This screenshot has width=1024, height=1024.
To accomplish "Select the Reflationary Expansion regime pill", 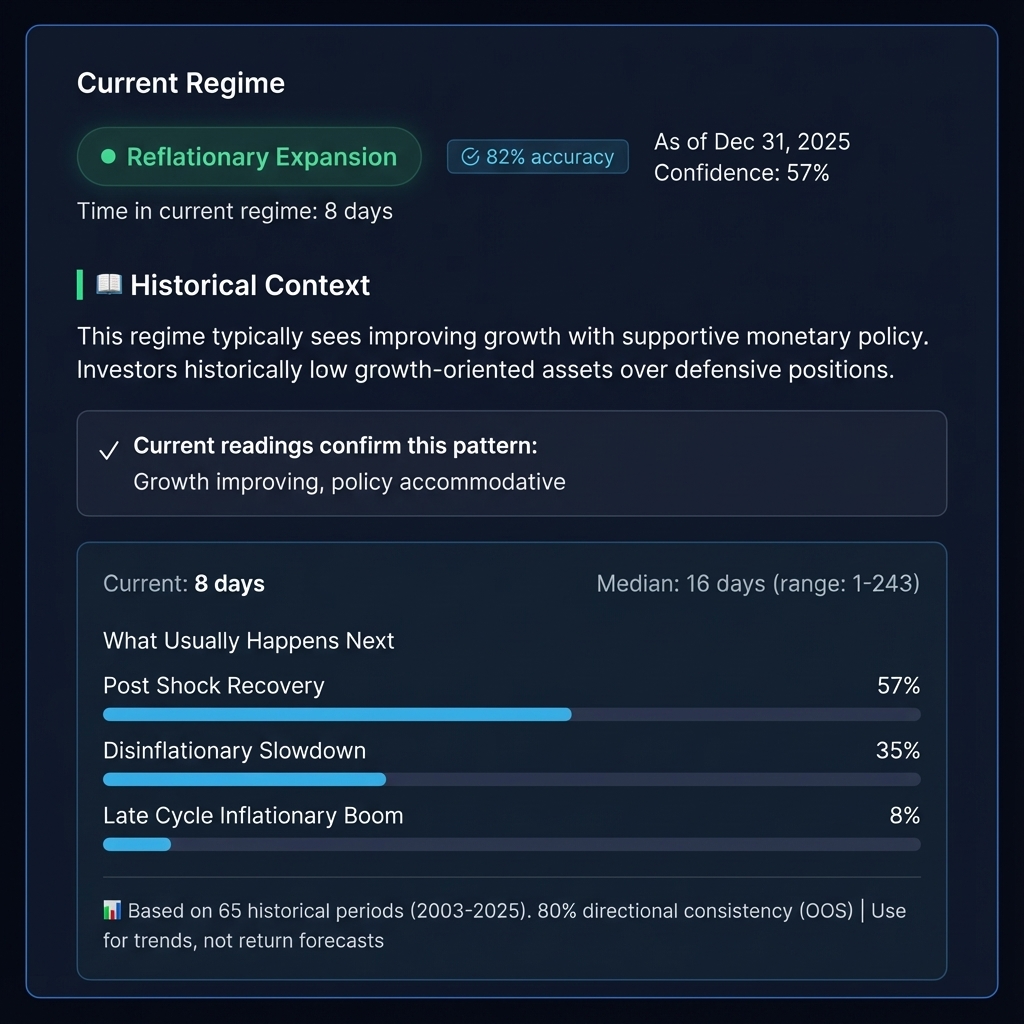I will click(x=249, y=157).
